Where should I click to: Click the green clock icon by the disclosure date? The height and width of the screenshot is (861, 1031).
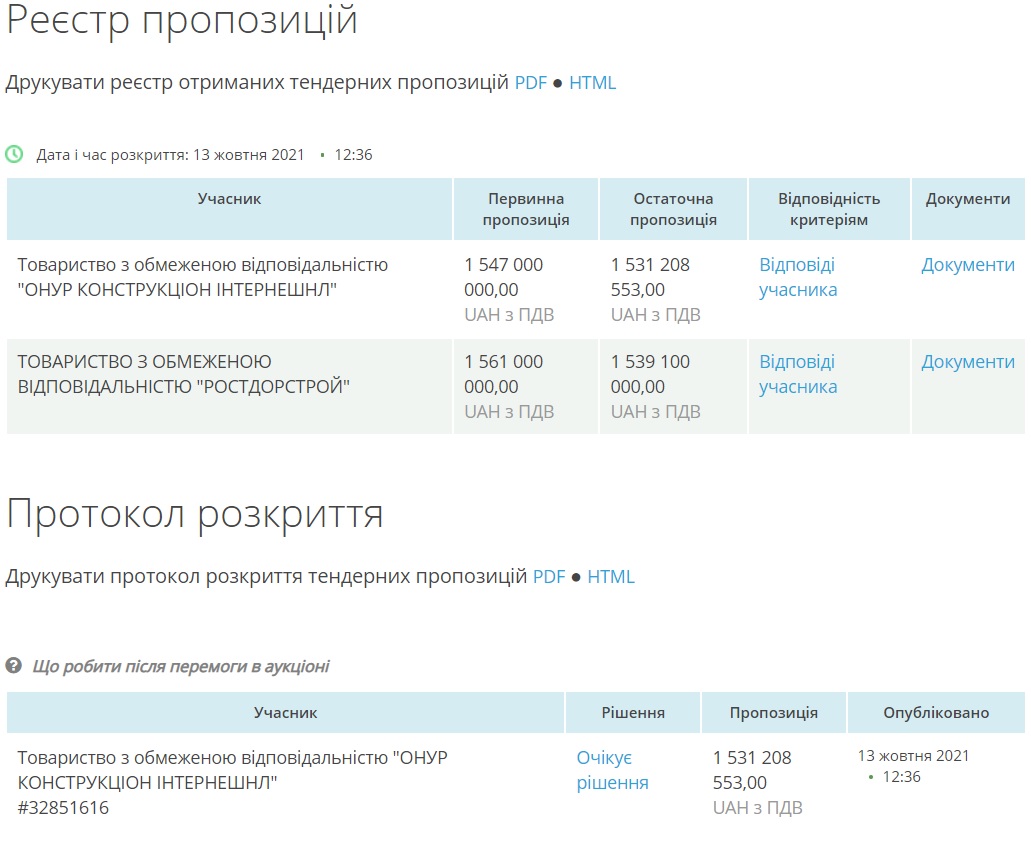(14, 155)
